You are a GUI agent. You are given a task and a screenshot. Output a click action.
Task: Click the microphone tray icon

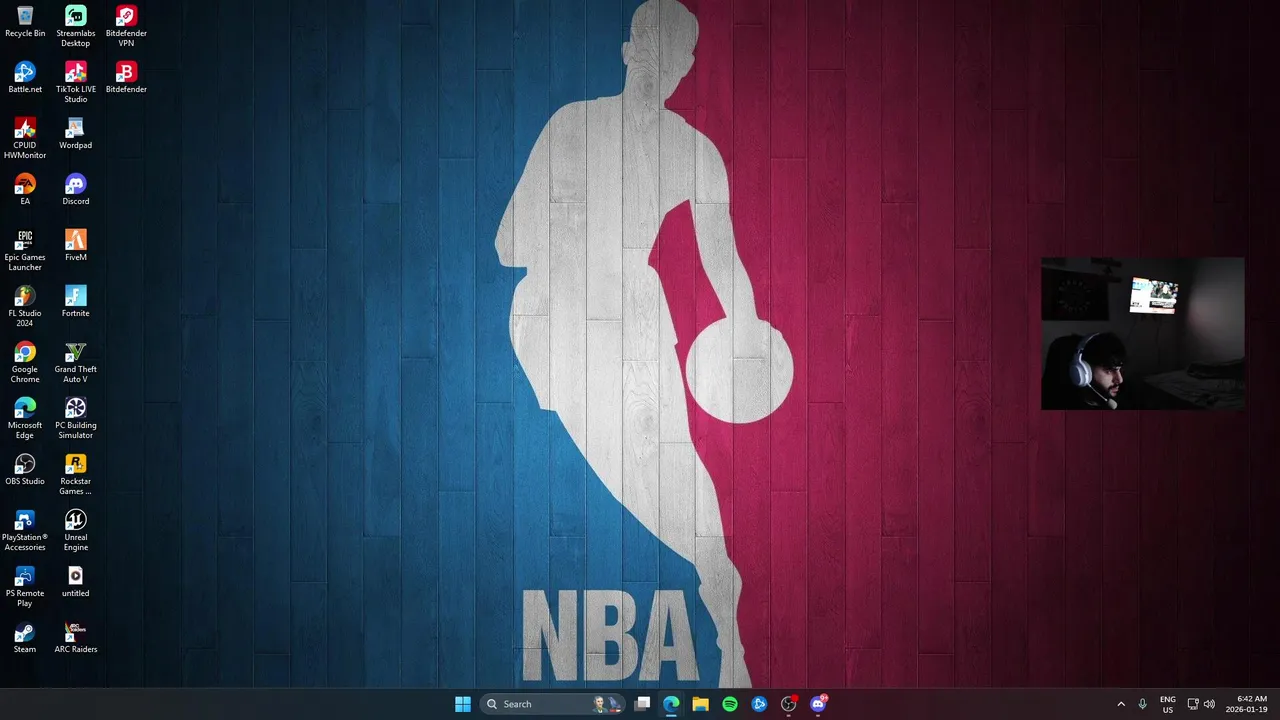[x=1143, y=704]
